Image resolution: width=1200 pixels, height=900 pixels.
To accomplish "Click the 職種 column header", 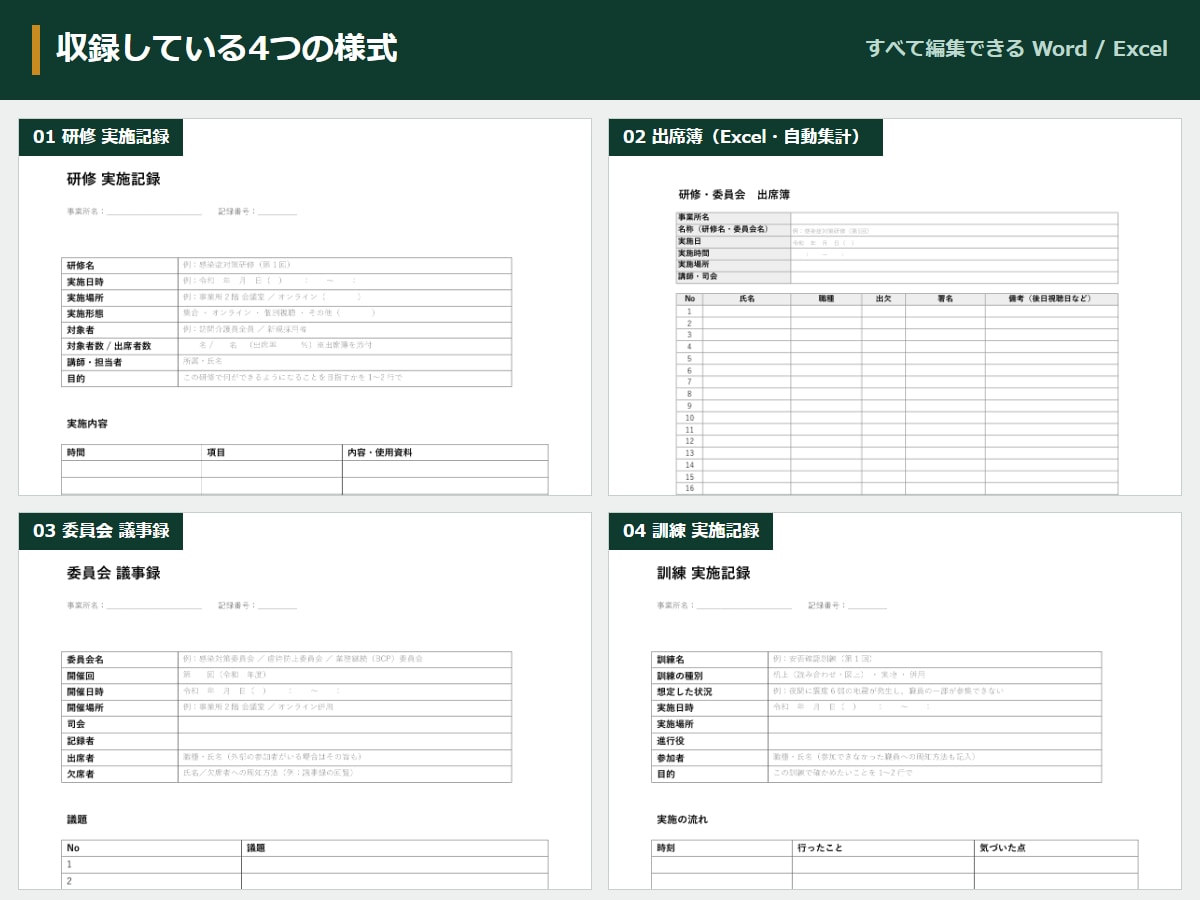I will click(x=826, y=299).
